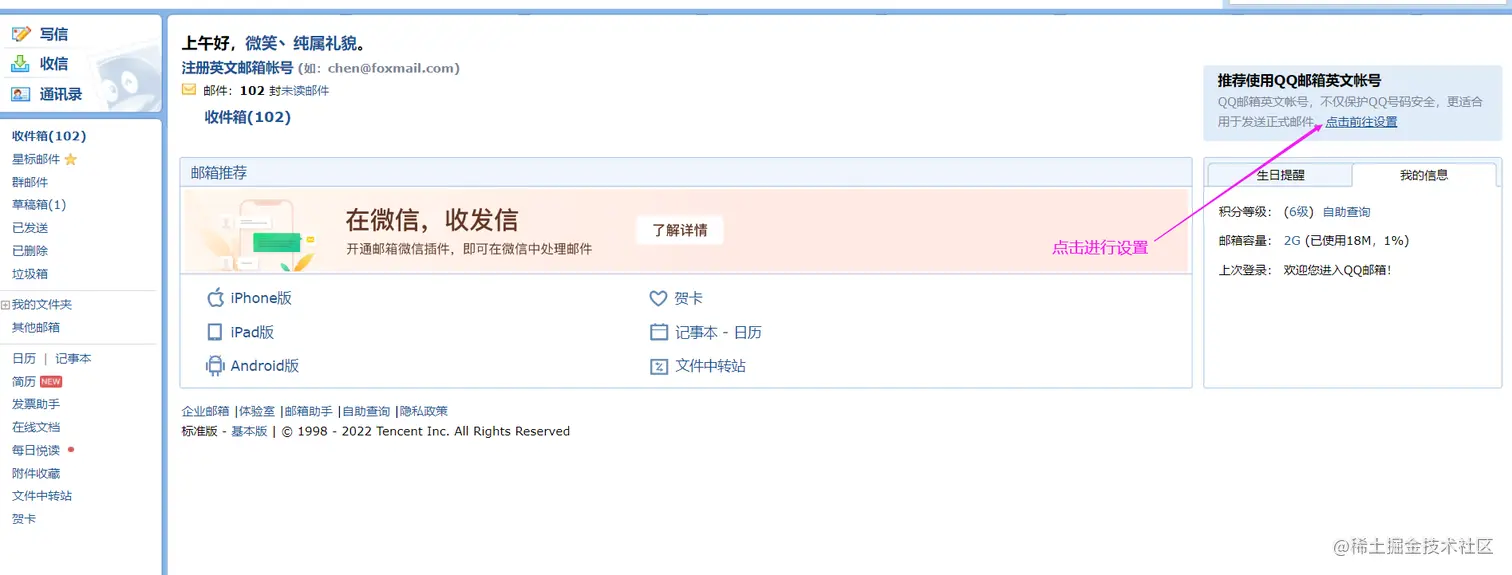Image resolution: width=1512 pixels, height=575 pixels.
Task: Click 点击前往设置 link
Action: pyautogui.click(x=1361, y=122)
